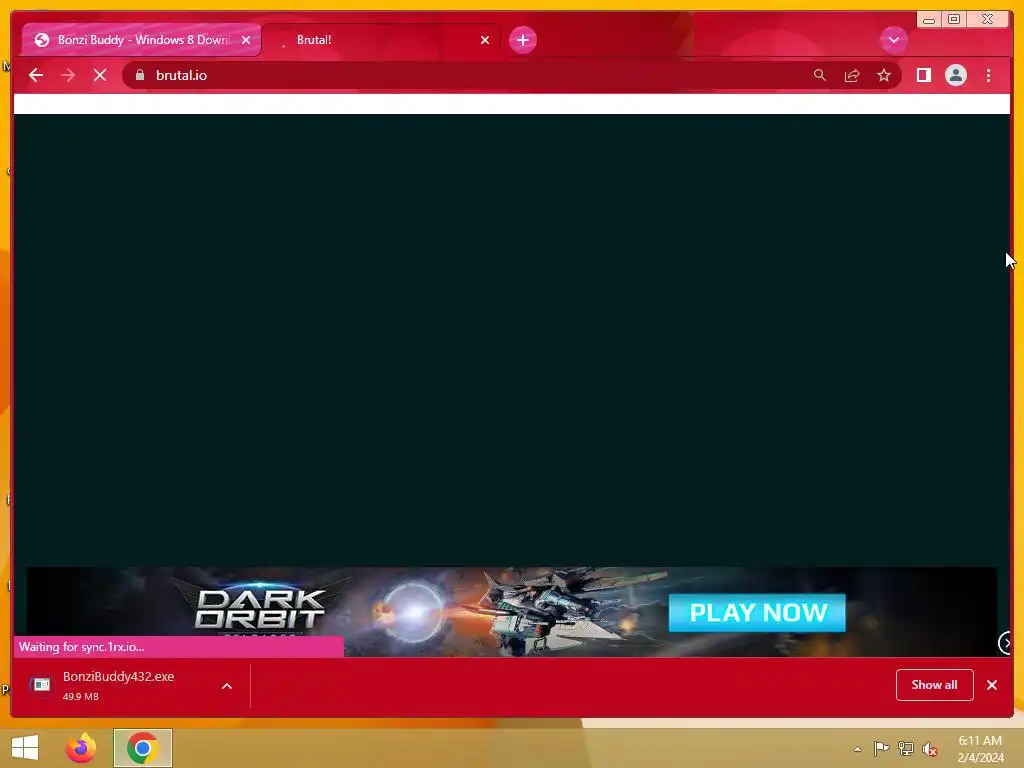Screen dimensions: 1024x768
Task: Open the network tray icon
Action: tap(905, 748)
